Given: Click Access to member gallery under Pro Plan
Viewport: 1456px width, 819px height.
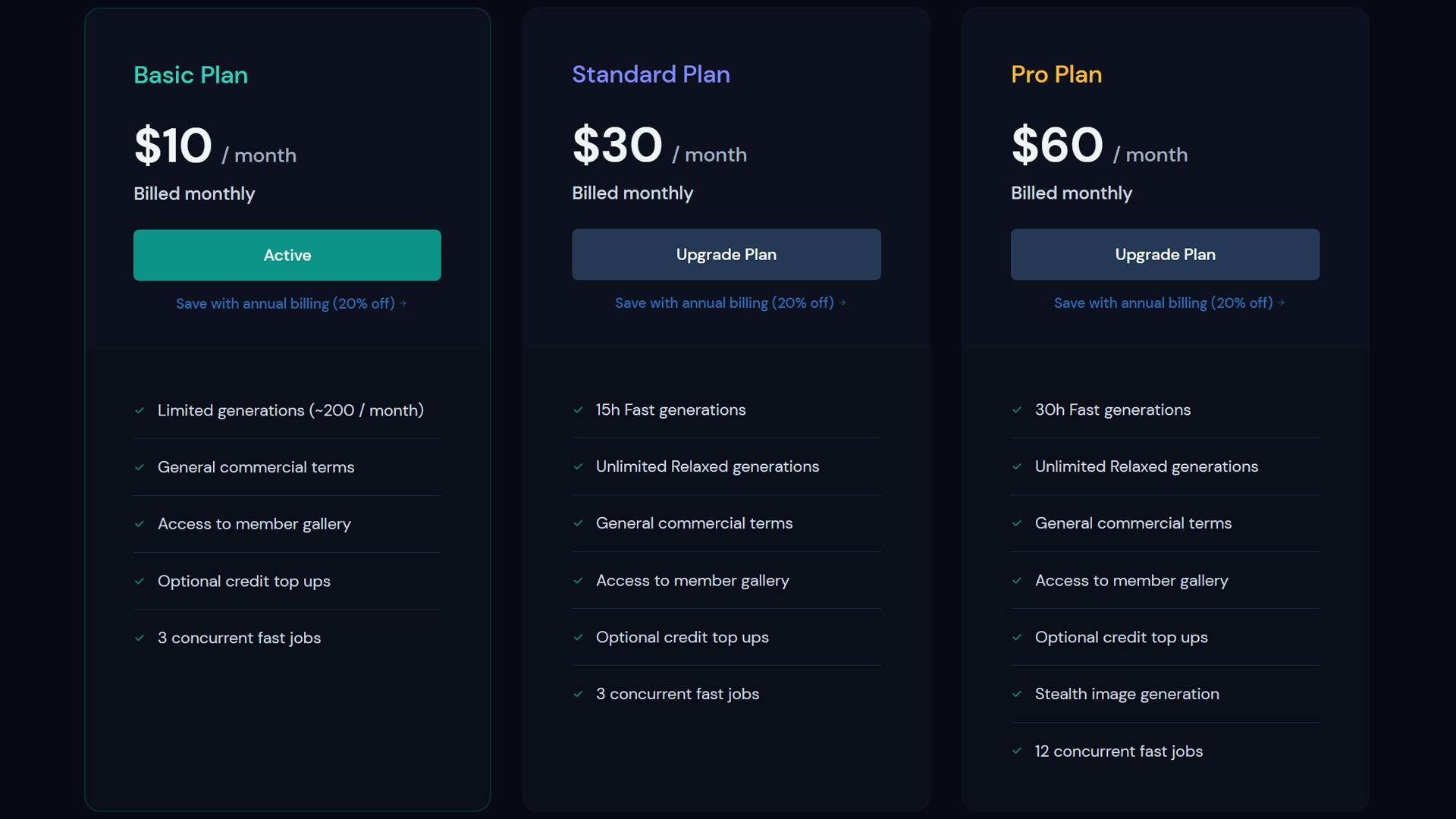Looking at the screenshot, I should pos(1131,581).
